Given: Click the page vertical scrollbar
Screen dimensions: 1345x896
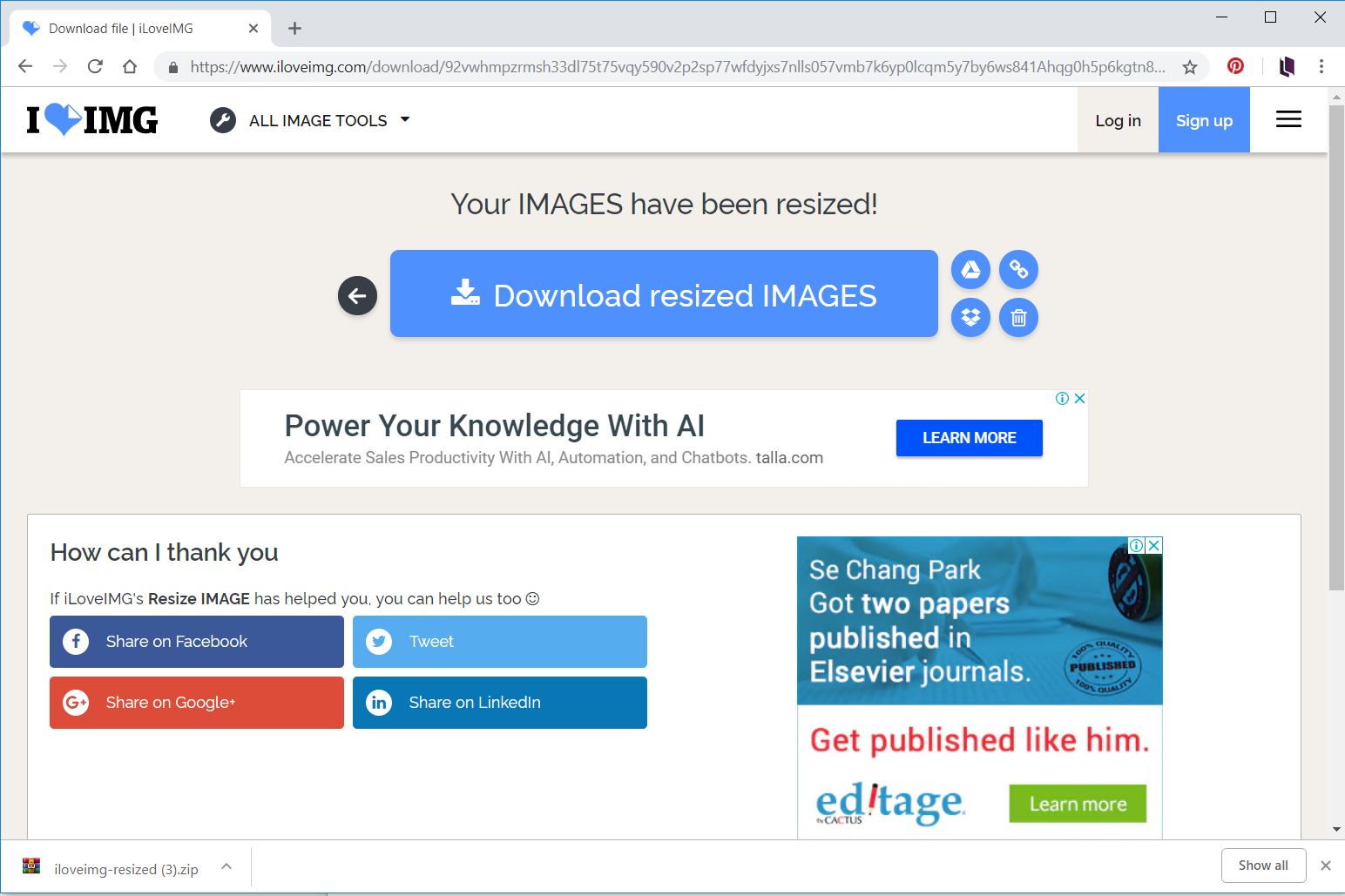Looking at the screenshot, I should 1336,348.
